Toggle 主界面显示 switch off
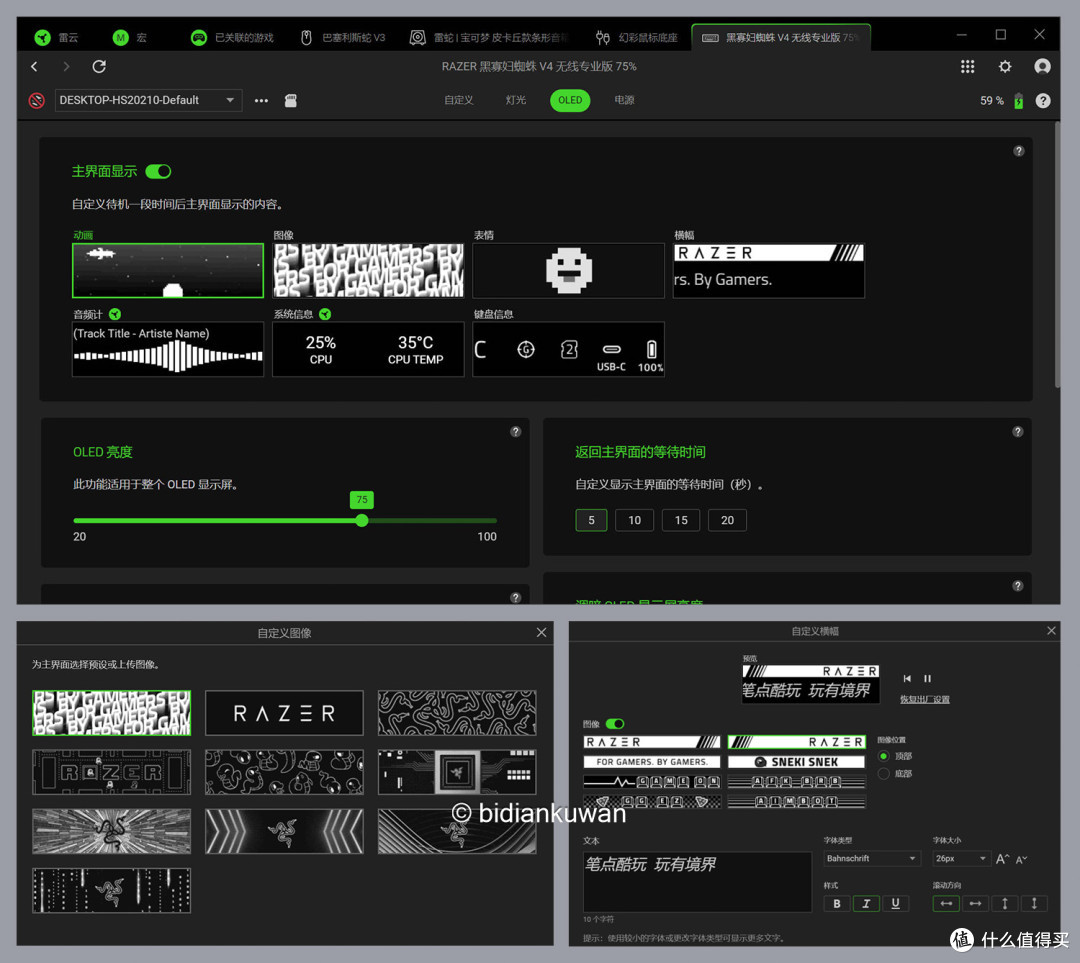Image resolution: width=1080 pixels, height=963 pixels. coord(158,172)
